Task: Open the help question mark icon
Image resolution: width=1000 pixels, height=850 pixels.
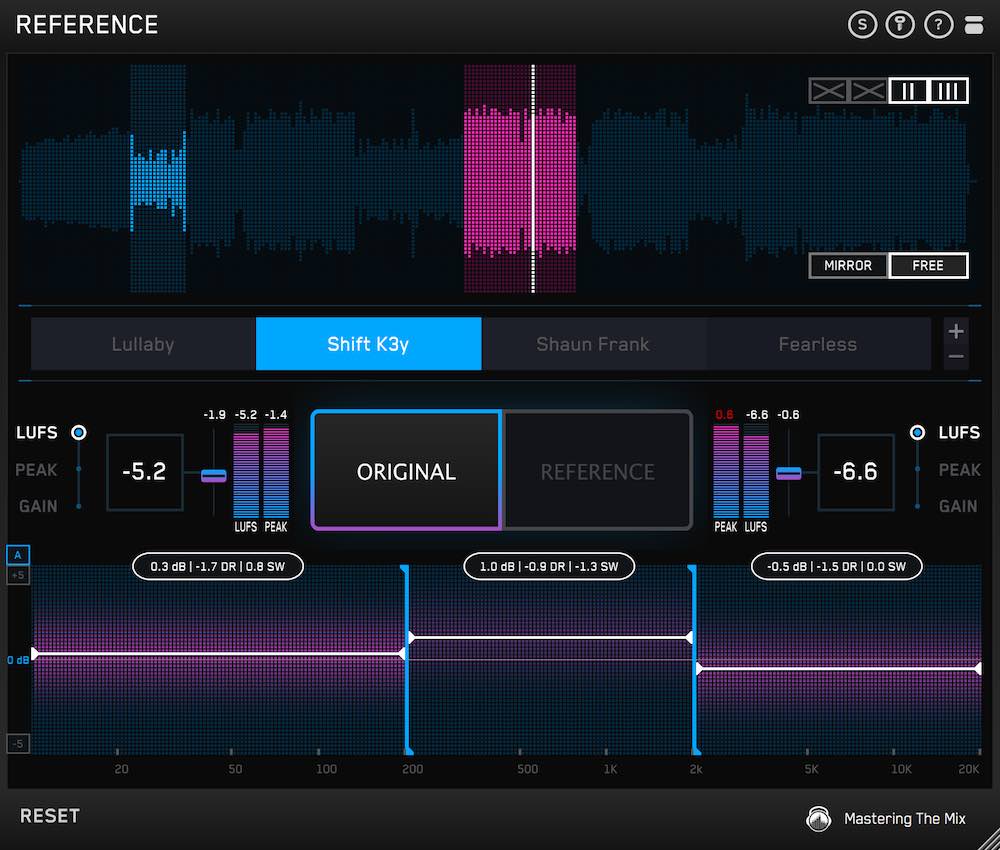Action: tap(938, 25)
